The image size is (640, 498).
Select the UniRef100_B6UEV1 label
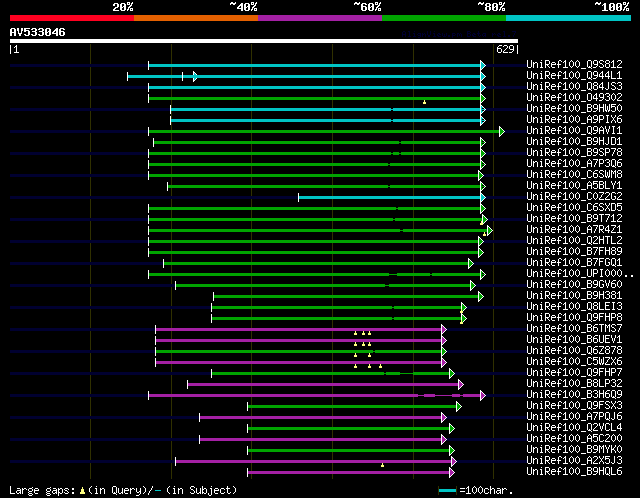(x=574, y=340)
